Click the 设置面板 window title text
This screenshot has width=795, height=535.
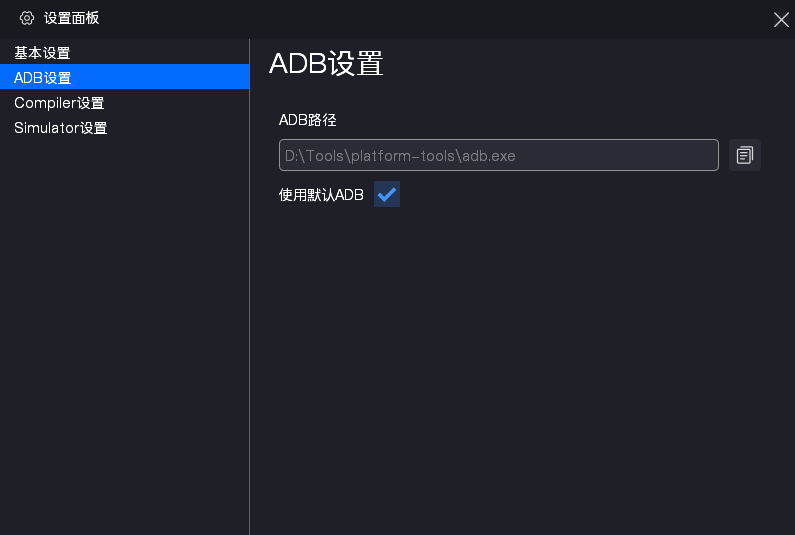tap(71, 18)
